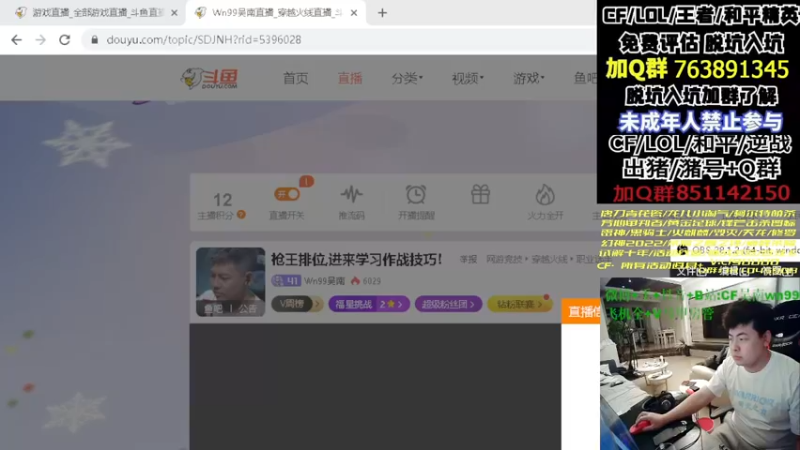Open the 钻粉联赛 button
The height and width of the screenshot is (450, 800).
pyautogui.click(x=519, y=304)
